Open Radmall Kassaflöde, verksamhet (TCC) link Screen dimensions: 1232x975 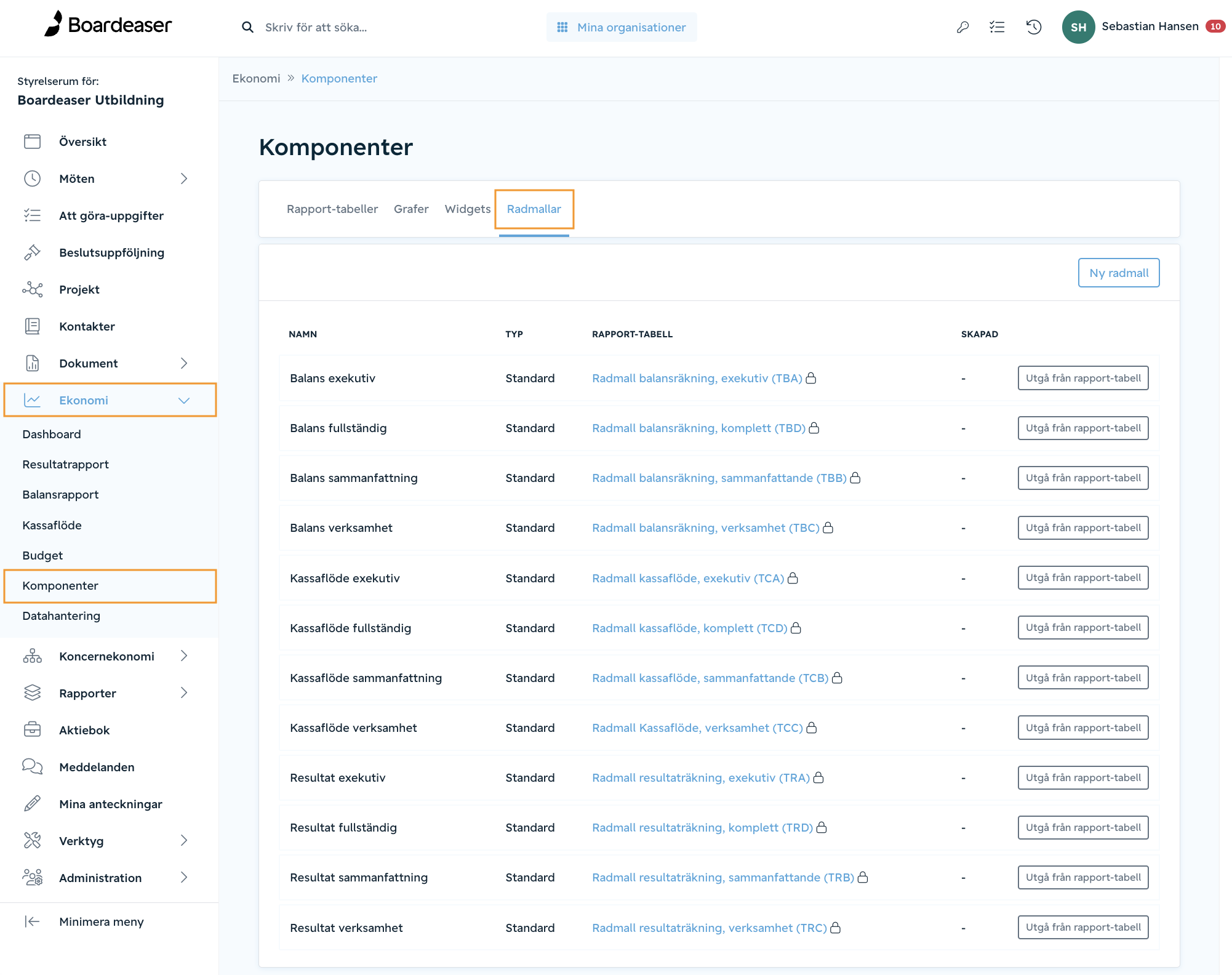697,728
